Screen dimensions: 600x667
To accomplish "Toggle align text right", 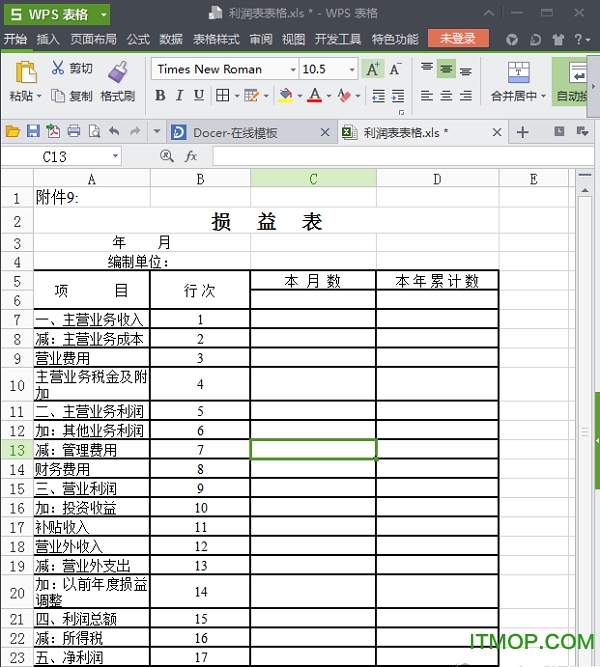I will point(466,96).
